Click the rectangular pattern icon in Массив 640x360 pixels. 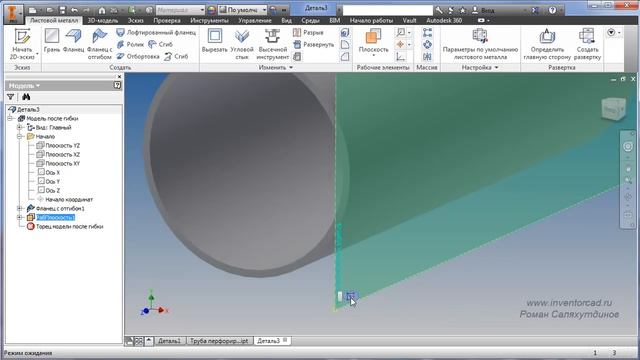[x=427, y=33]
